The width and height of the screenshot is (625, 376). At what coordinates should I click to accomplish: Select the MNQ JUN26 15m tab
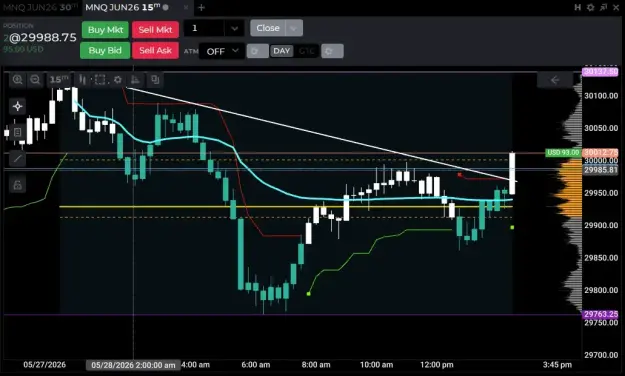123,7
